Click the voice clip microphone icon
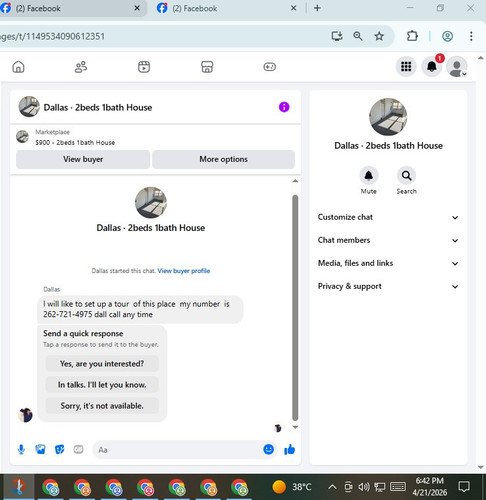486x500 pixels. (x=21, y=449)
